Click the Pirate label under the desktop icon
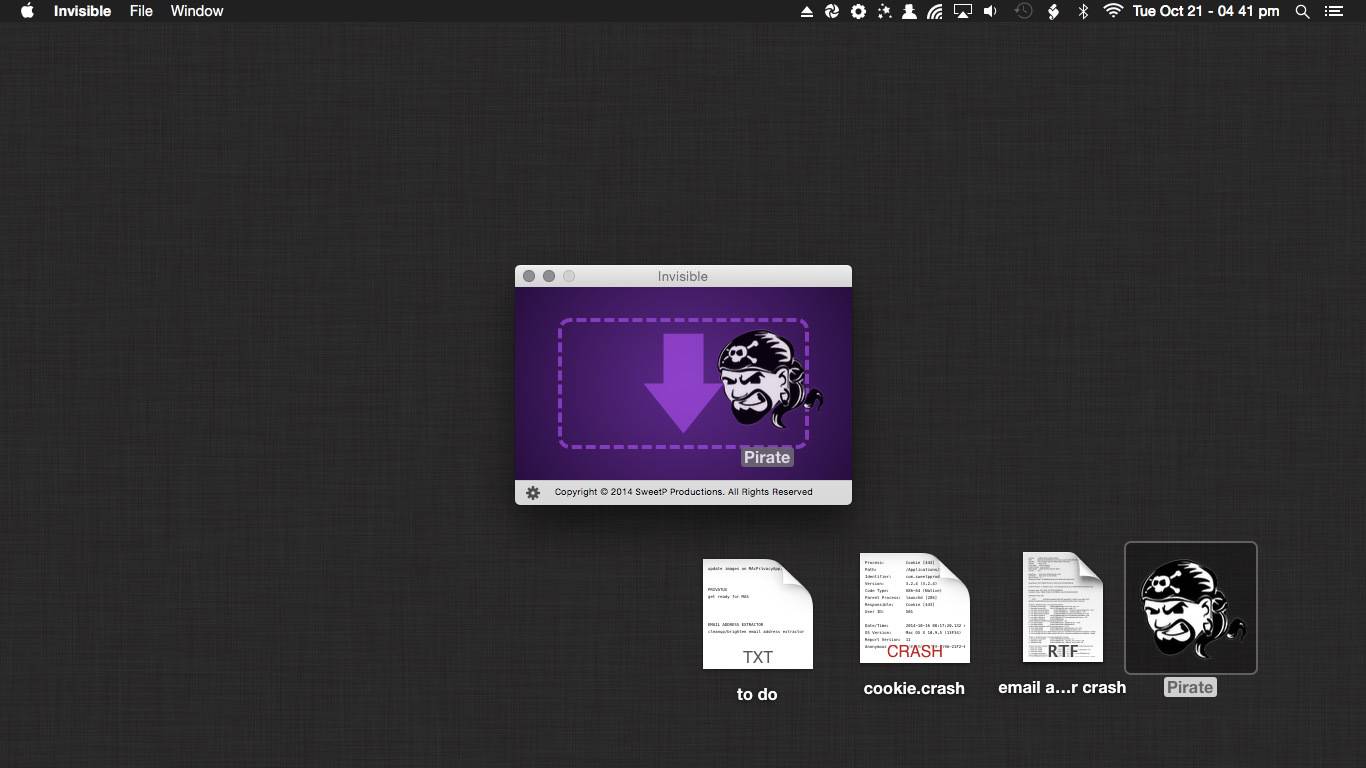1366x768 pixels. click(x=1190, y=687)
